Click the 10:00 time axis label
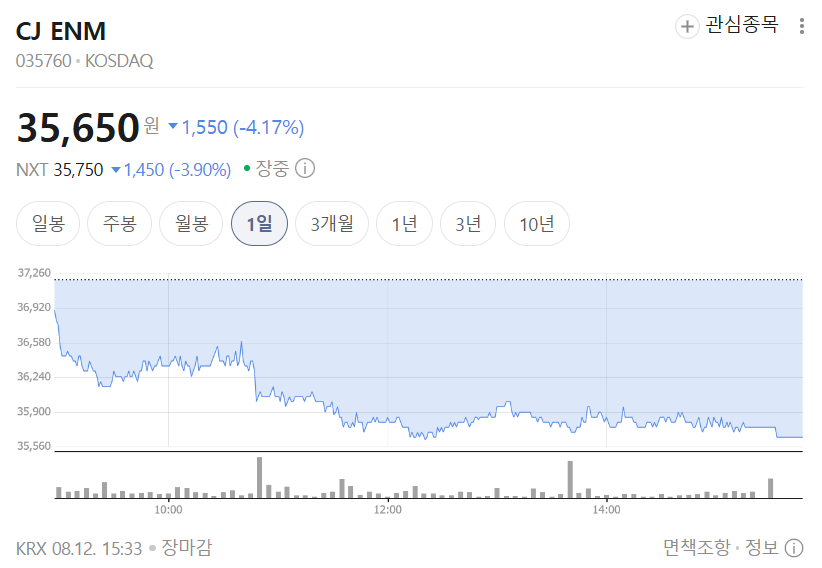The height and width of the screenshot is (568, 822). pyautogui.click(x=168, y=510)
